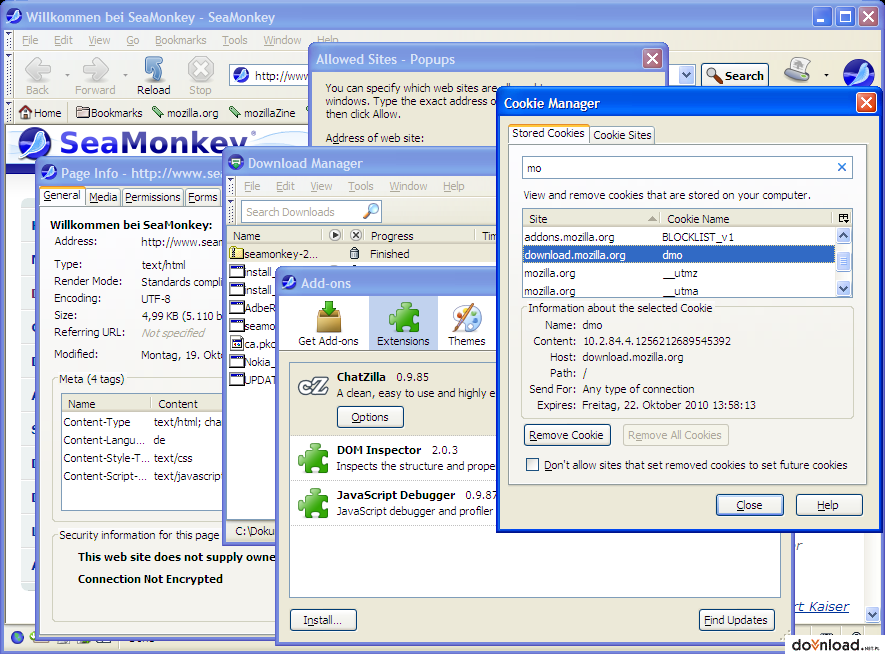Click Find Updates button in Add-ons
885x654 pixels.
tap(736, 620)
